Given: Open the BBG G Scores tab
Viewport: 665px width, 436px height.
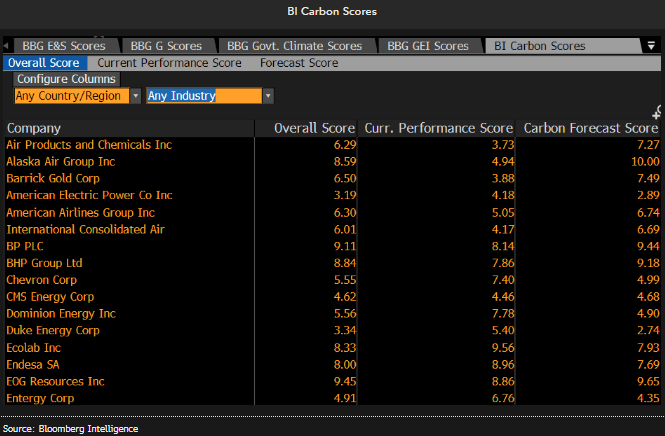Looking at the screenshot, I should 168,46.
